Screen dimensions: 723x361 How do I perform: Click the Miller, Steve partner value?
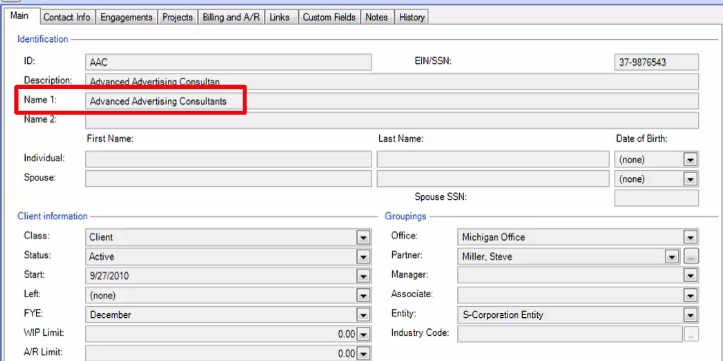click(487, 257)
